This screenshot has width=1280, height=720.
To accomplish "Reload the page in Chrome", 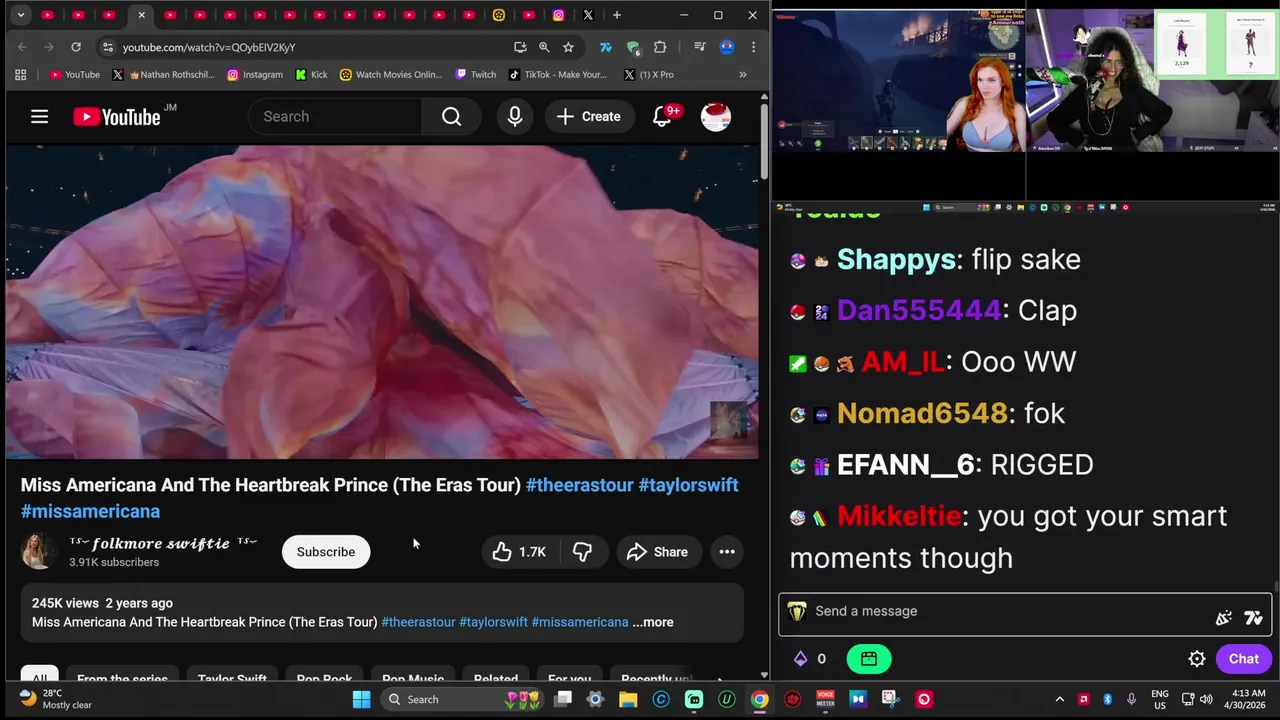I will click(x=75, y=47).
